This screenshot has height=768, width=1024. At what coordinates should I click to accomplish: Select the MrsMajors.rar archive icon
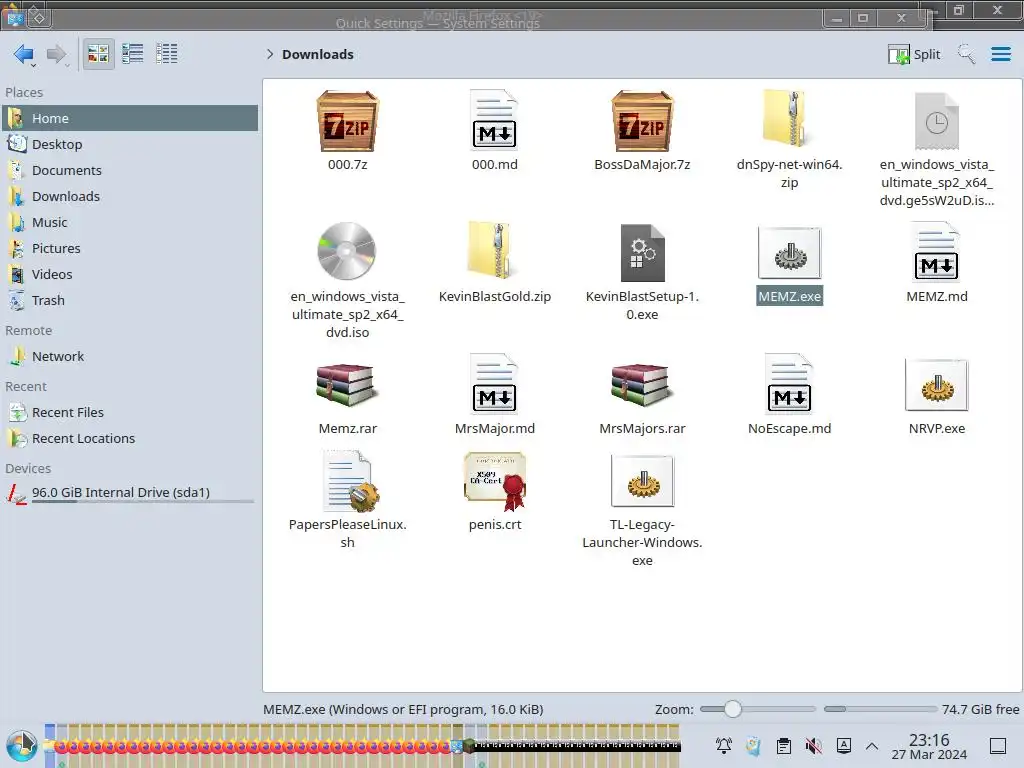click(642, 385)
